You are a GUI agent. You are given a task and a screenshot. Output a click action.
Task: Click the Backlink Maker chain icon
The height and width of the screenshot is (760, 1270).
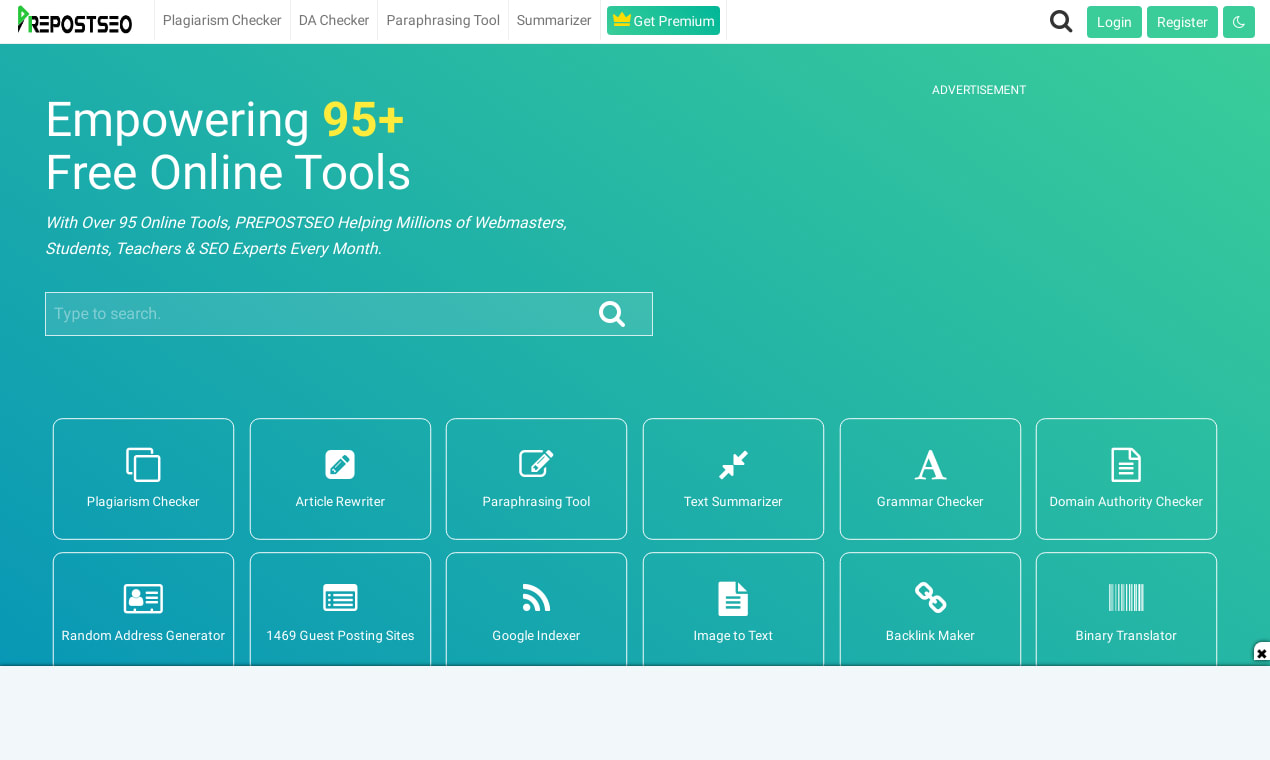point(930,598)
